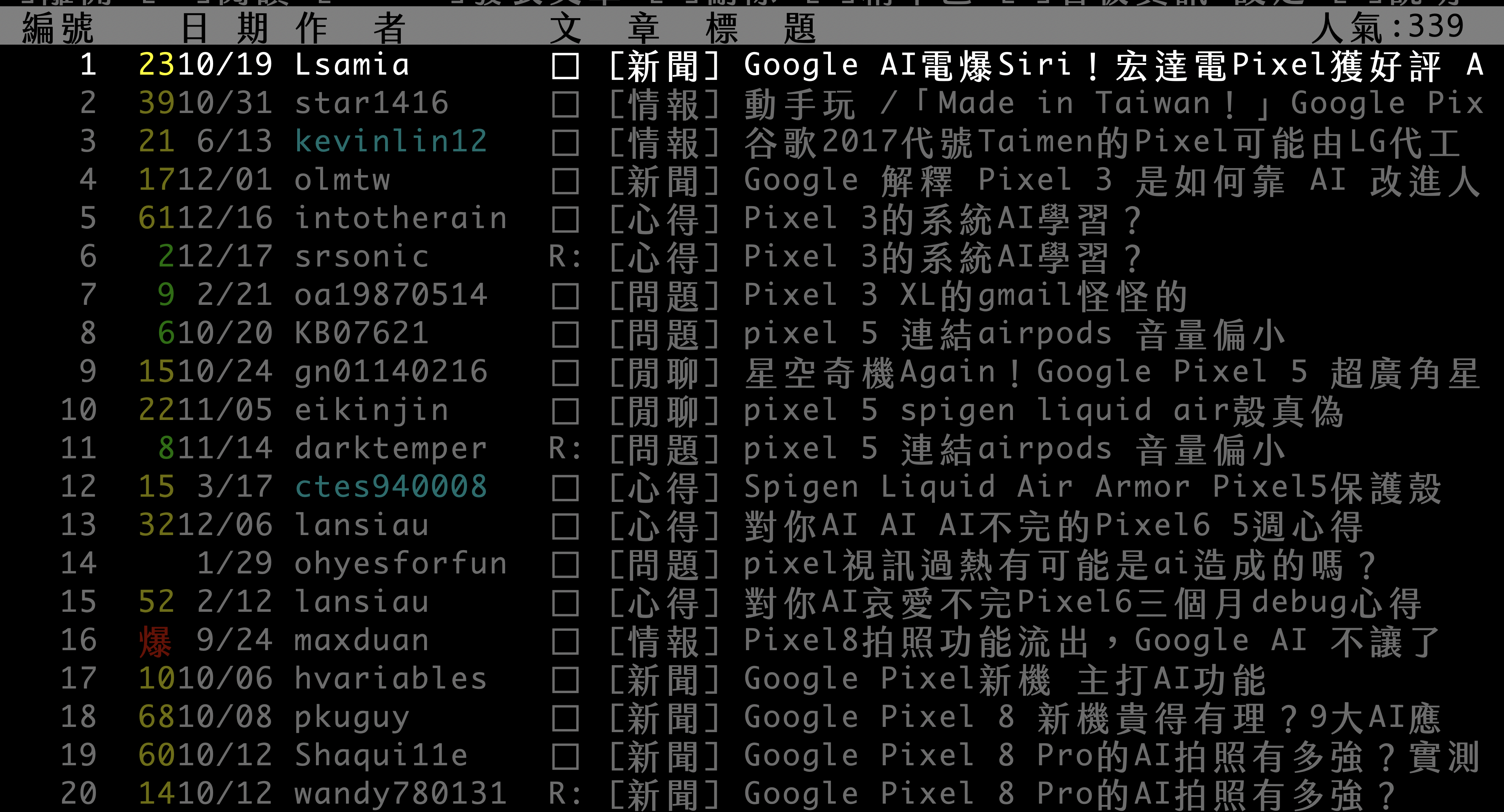
Task: Click author name ctes940008
Action: coord(391,487)
